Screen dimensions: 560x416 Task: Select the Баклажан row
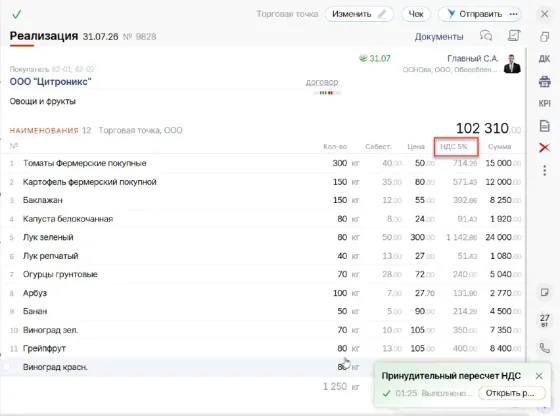point(262,200)
